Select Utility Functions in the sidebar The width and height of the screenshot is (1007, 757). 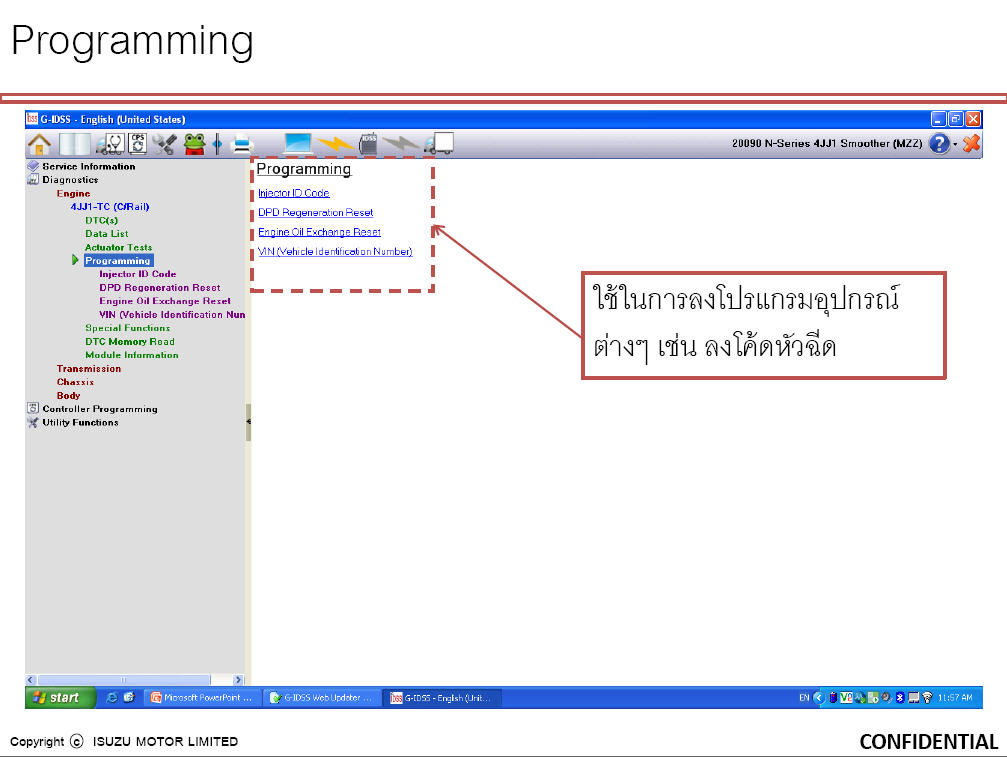(x=80, y=422)
